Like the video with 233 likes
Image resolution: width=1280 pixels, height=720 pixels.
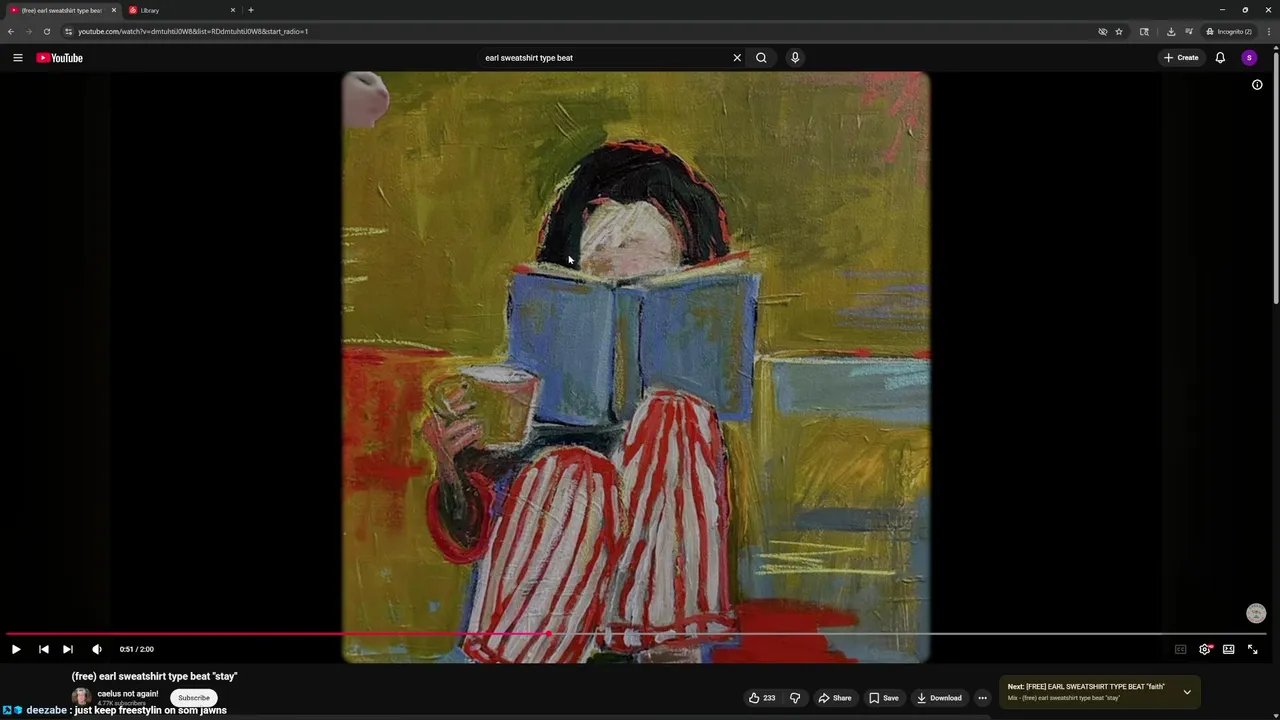click(762, 698)
